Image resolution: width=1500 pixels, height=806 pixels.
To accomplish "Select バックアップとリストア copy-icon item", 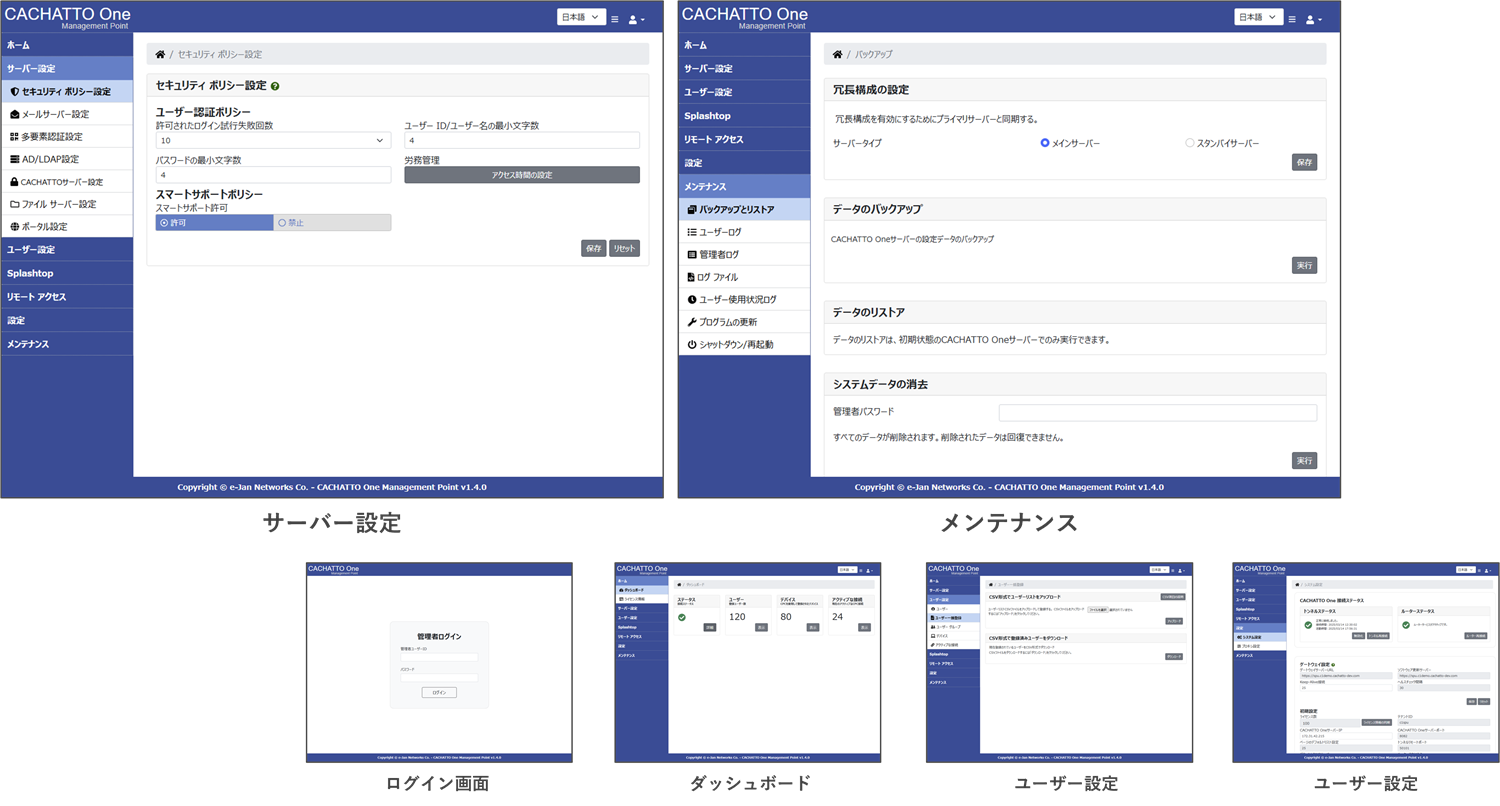I will tap(744, 210).
